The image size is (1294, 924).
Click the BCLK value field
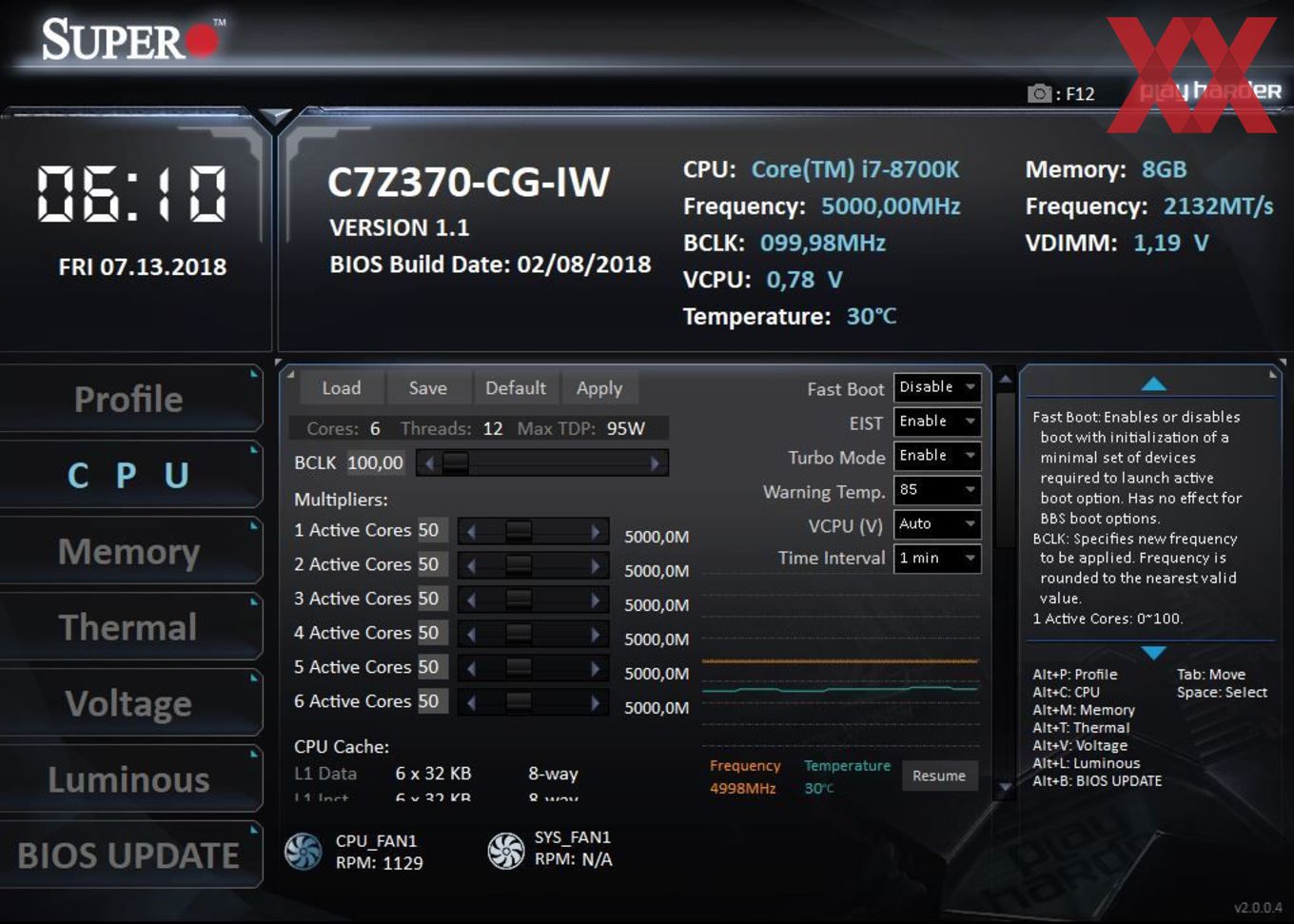click(x=376, y=462)
